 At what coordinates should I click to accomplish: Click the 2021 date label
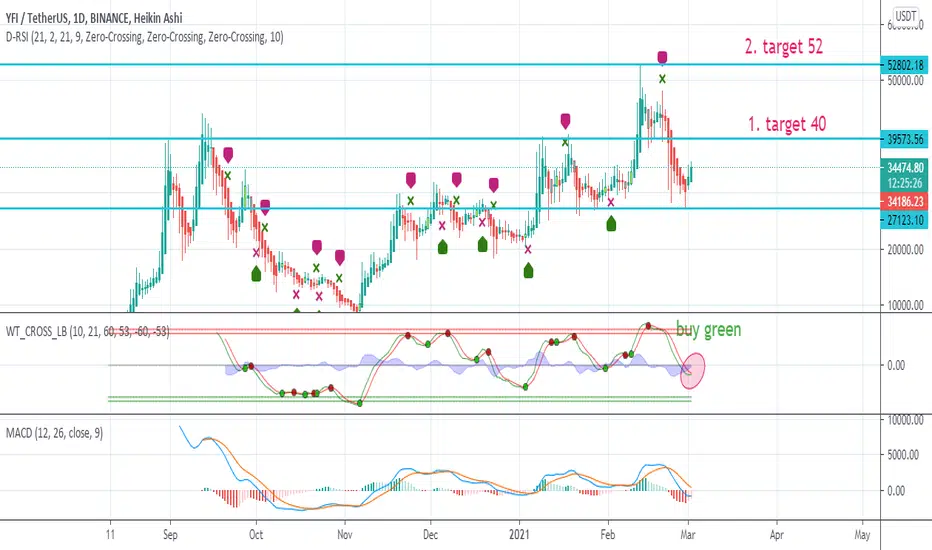[519, 535]
